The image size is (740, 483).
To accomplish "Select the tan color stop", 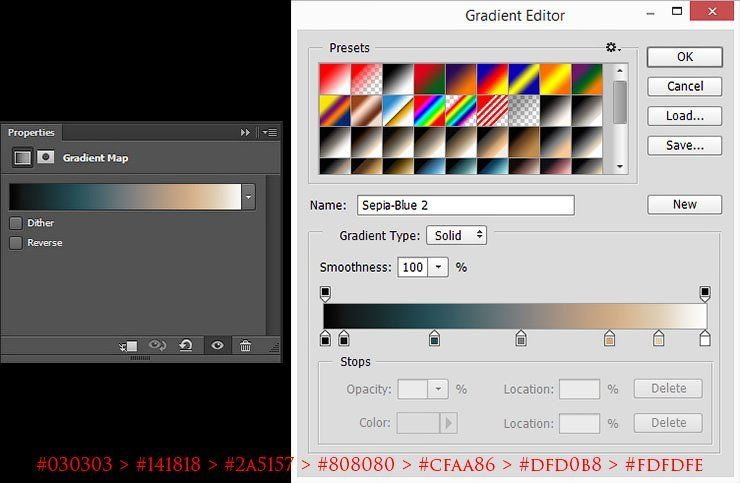I will [x=609, y=338].
